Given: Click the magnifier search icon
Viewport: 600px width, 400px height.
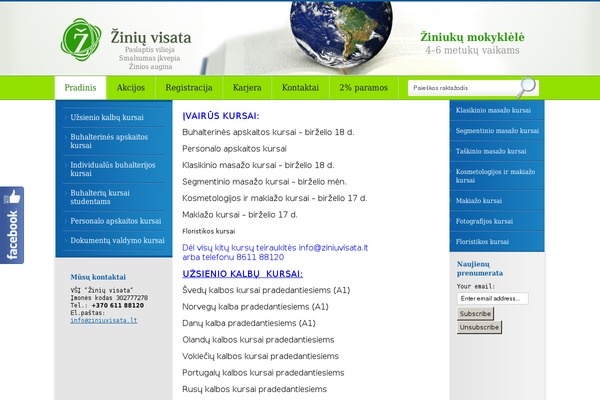Looking at the screenshot, I should click(x=527, y=87).
